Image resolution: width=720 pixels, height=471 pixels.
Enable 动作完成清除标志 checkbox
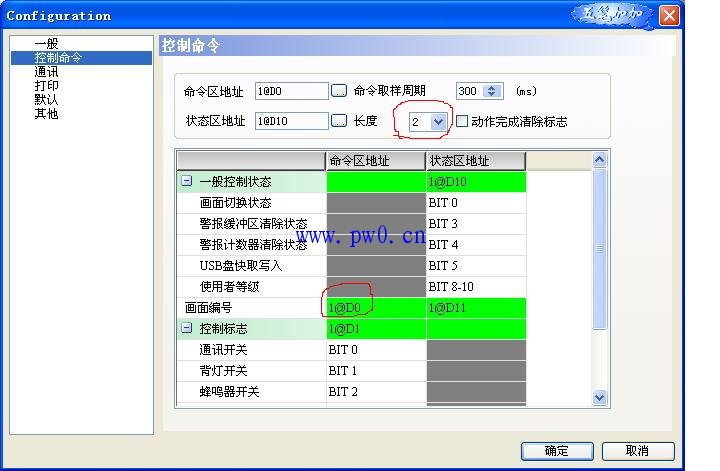tap(462, 121)
